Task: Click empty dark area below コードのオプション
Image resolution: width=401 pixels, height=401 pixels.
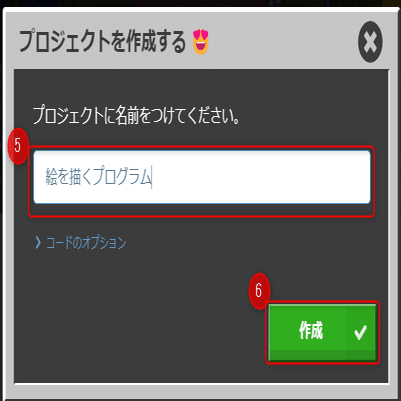Action: tap(133, 310)
